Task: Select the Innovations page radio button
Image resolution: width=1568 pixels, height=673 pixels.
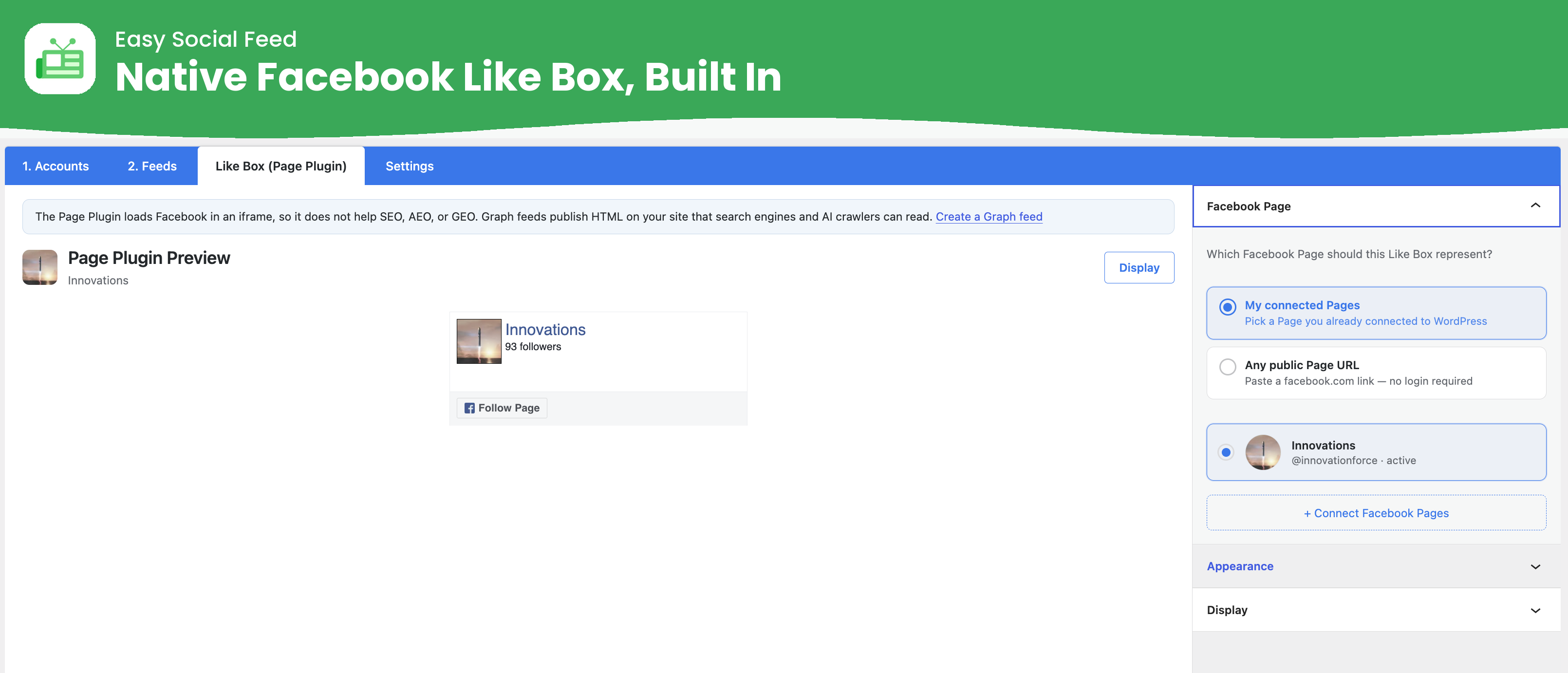Action: tap(1226, 452)
